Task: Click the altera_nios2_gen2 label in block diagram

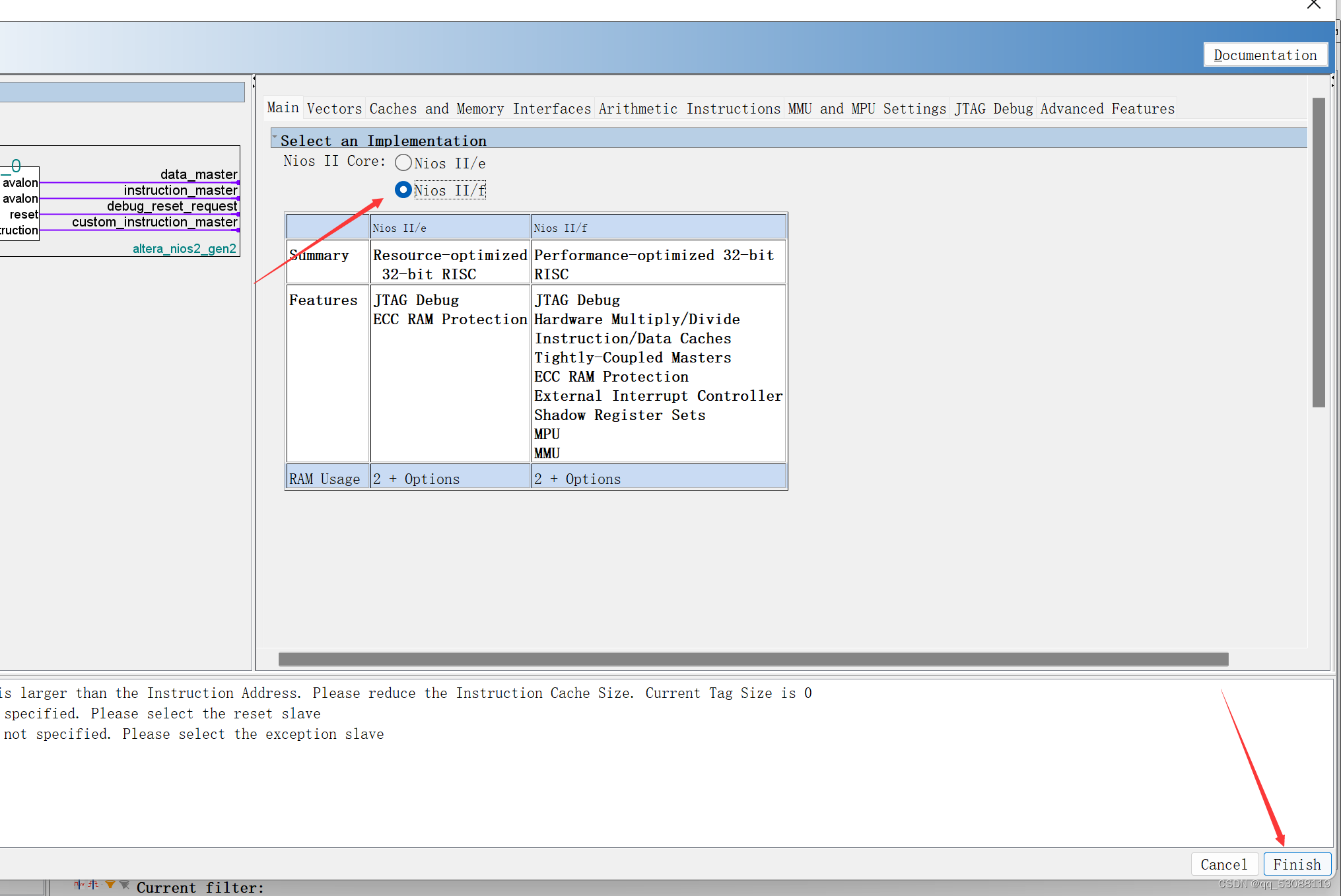Action: [x=184, y=248]
